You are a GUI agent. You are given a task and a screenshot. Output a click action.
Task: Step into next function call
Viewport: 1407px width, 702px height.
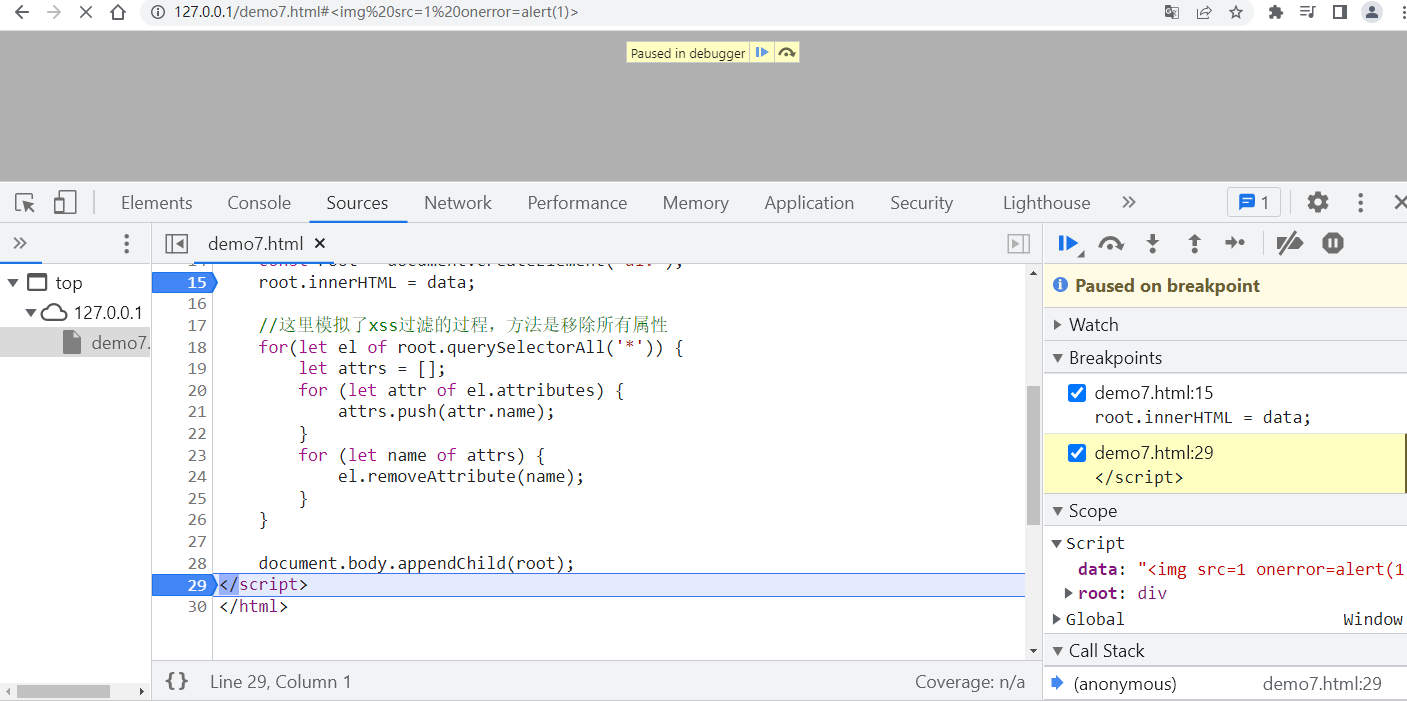point(1153,243)
